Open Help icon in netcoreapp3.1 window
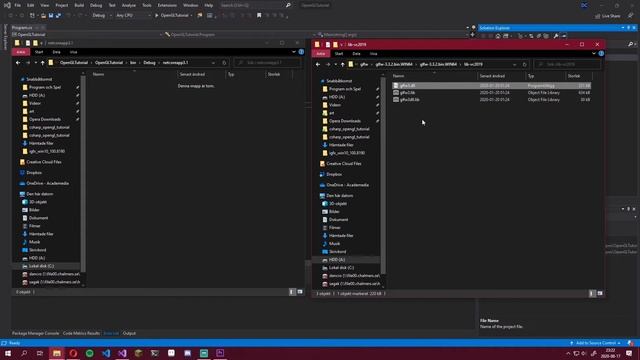640x360 pixels. 301,52
